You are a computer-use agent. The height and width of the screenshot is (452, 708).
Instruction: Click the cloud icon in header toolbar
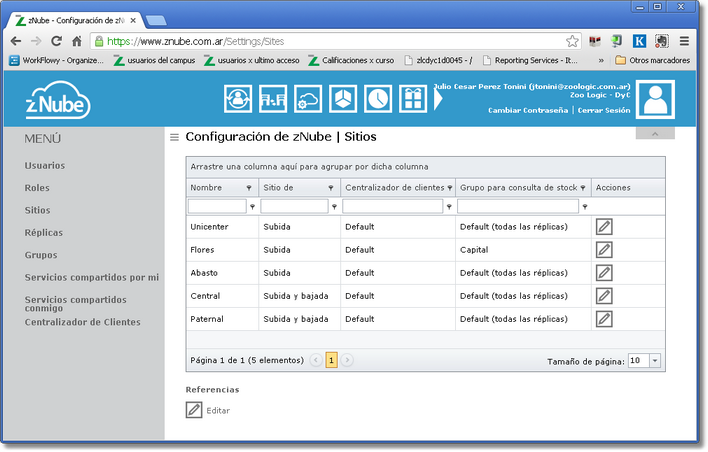pos(308,99)
